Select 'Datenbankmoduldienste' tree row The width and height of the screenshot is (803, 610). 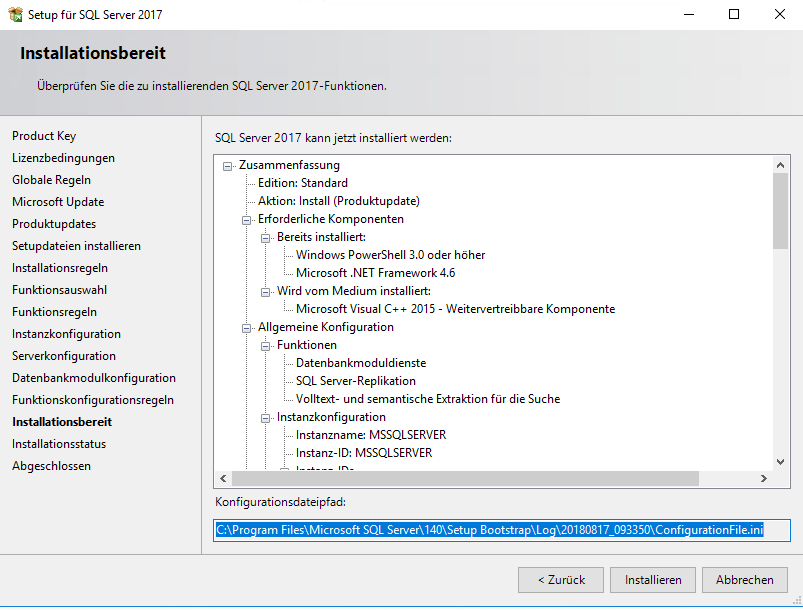coord(361,363)
